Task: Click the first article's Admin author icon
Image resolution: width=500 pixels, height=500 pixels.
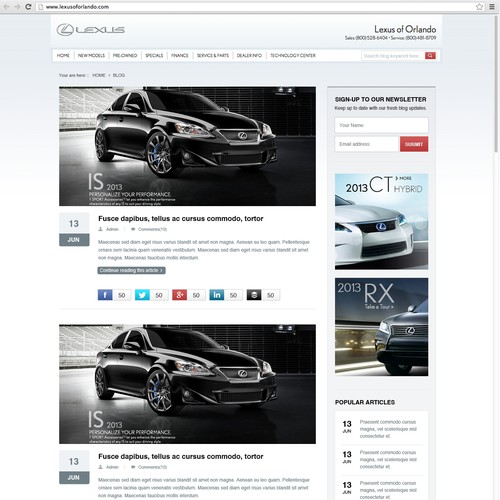Action: point(100,229)
